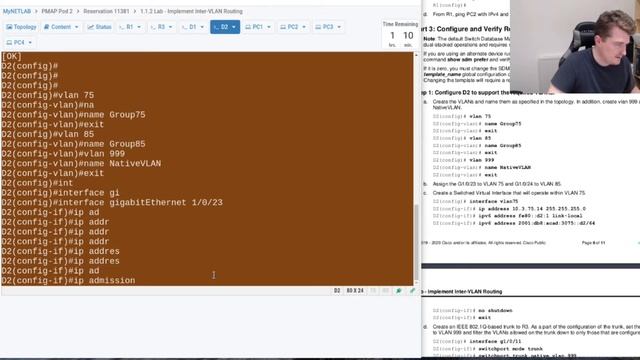Screen dimensions: 640x360
Task: Click the terminal vertical scrollbar thumb
Action: tap(416, 241)
